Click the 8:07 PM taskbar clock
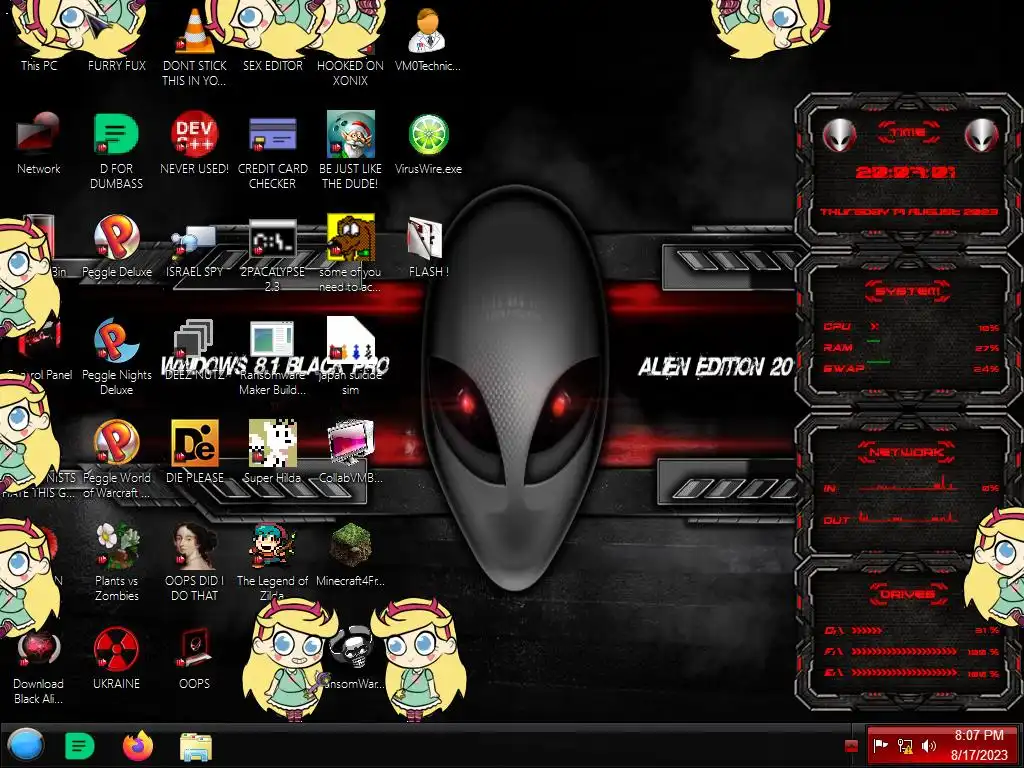Screen dimensions: 1024x768 point(979,745)
